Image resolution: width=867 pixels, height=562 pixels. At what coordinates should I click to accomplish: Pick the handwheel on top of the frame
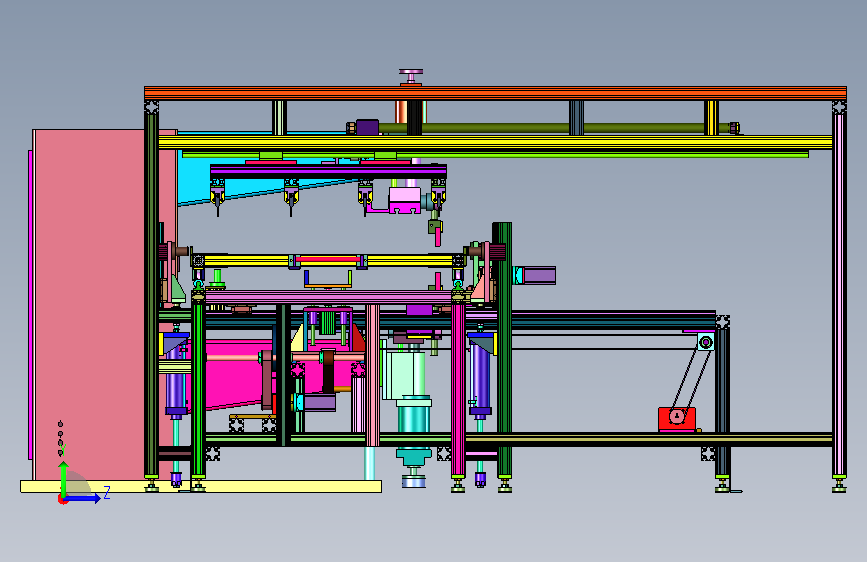[411, 77]
